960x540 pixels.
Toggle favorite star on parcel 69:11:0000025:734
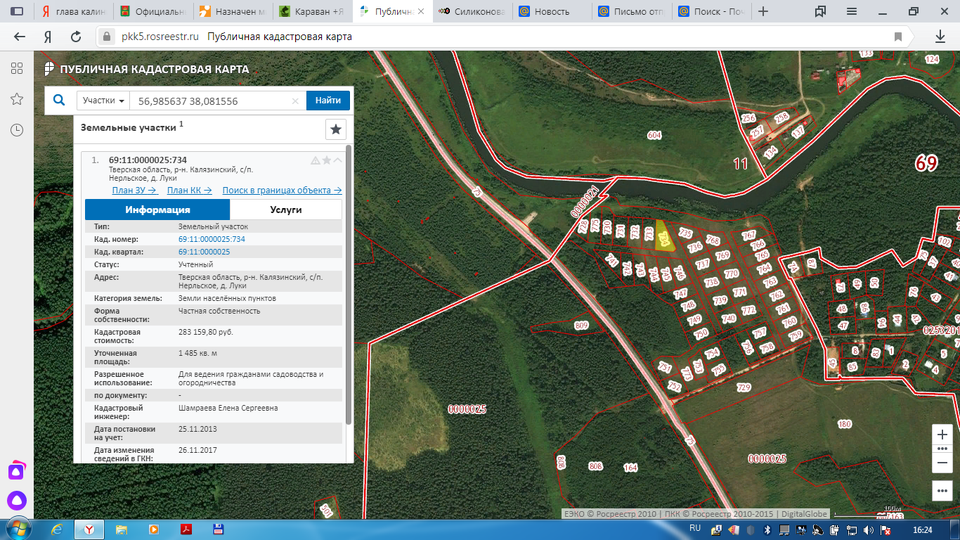(326, 160)
